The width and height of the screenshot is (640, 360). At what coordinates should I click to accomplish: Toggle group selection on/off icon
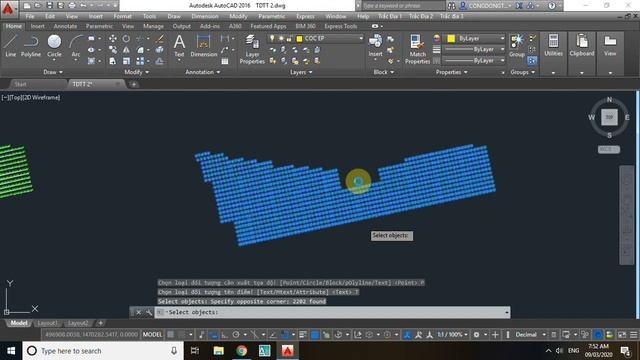point(532,61)
